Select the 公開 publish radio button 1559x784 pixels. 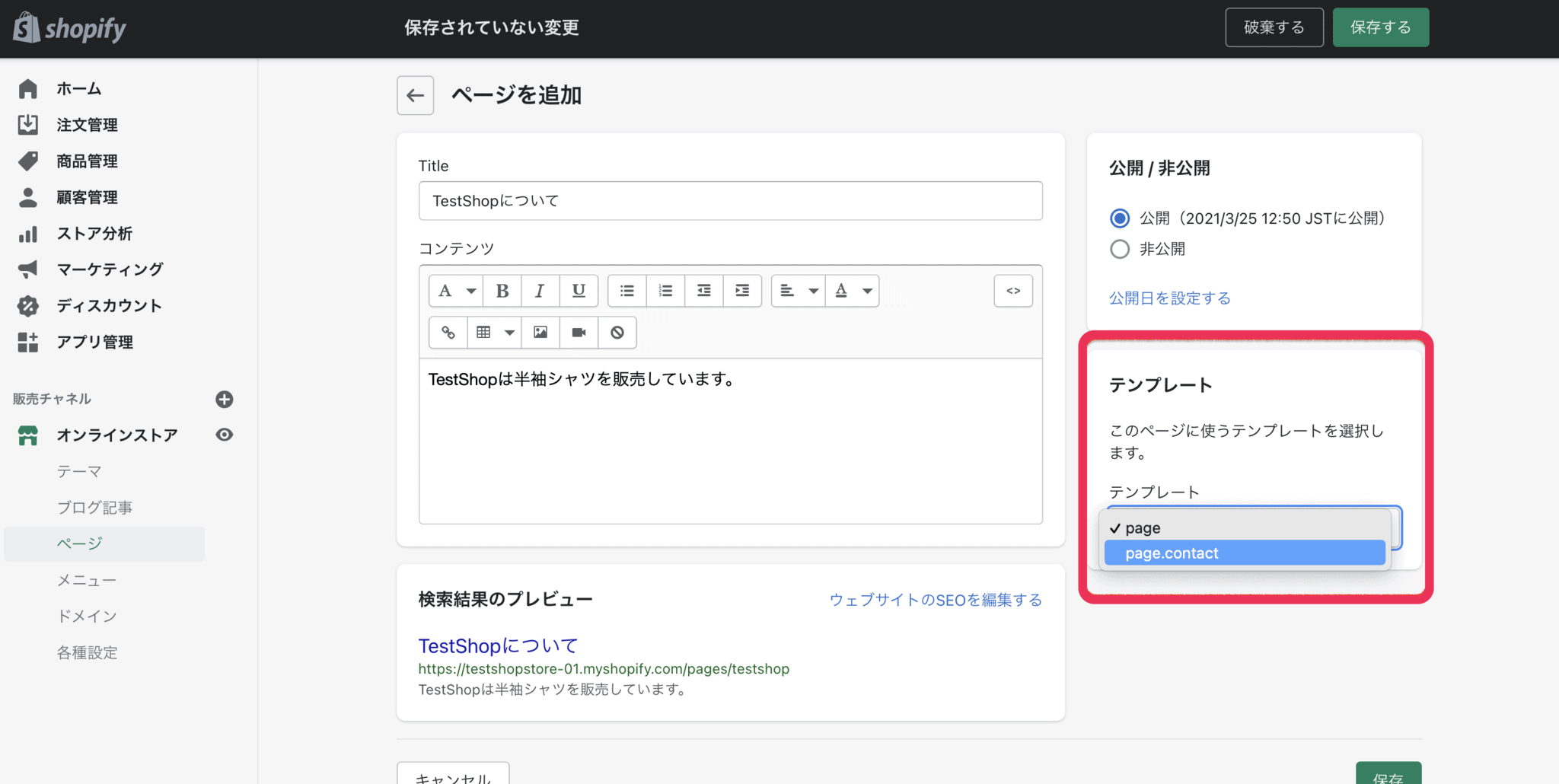click(x=1119, y=218)
